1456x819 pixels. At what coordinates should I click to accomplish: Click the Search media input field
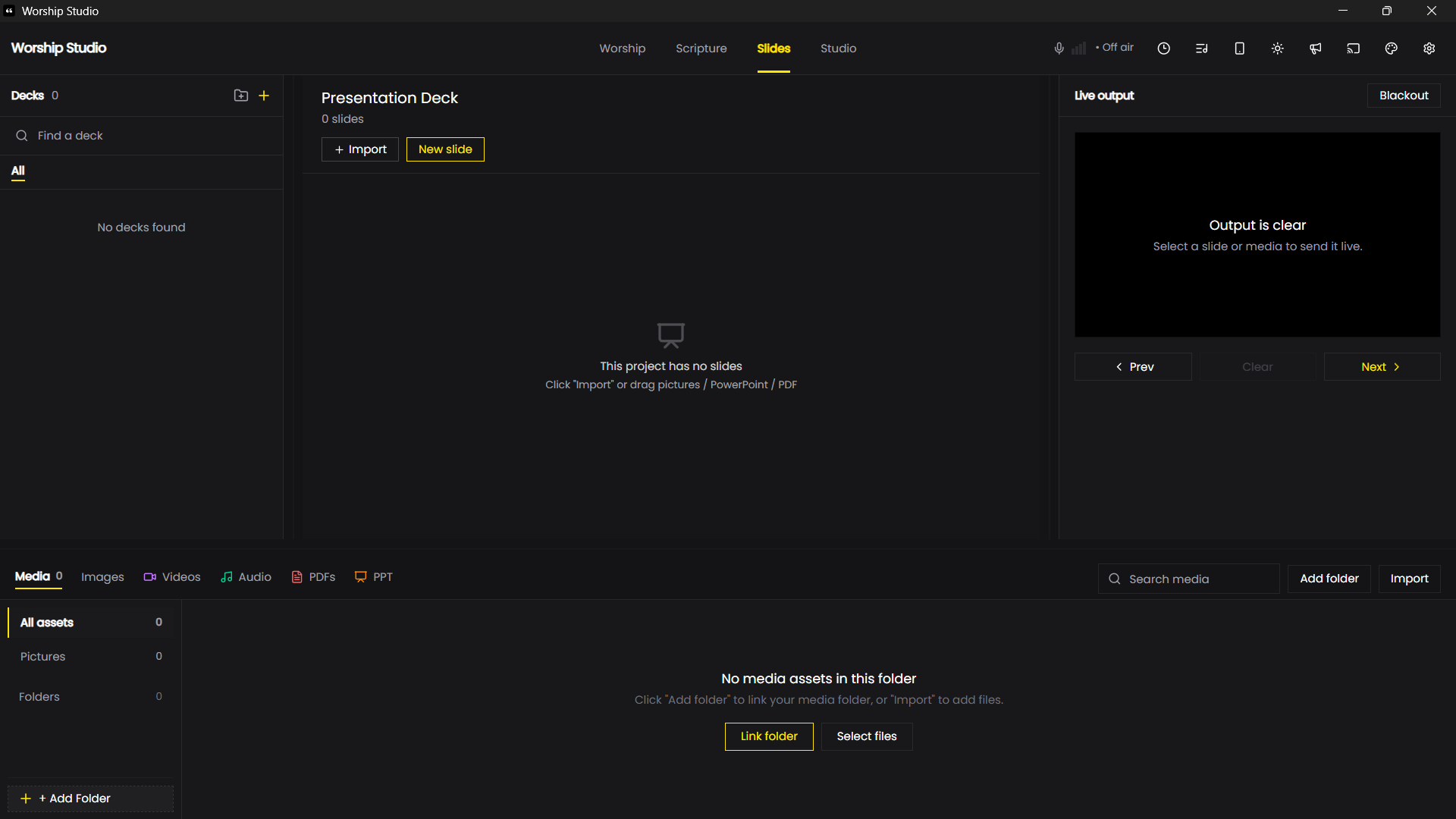[x=1188, y=579]
